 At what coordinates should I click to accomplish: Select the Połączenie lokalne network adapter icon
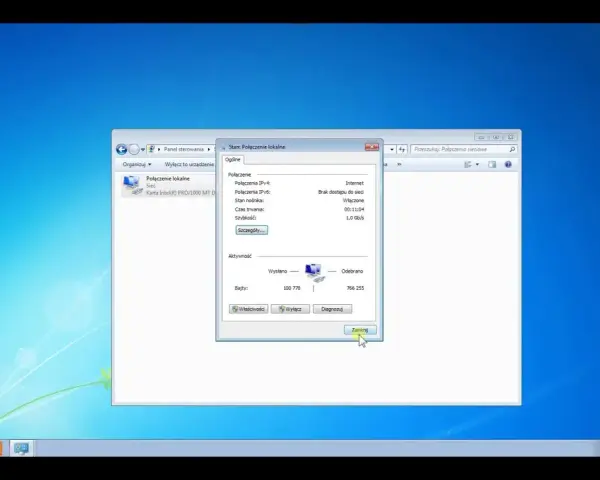132,185
